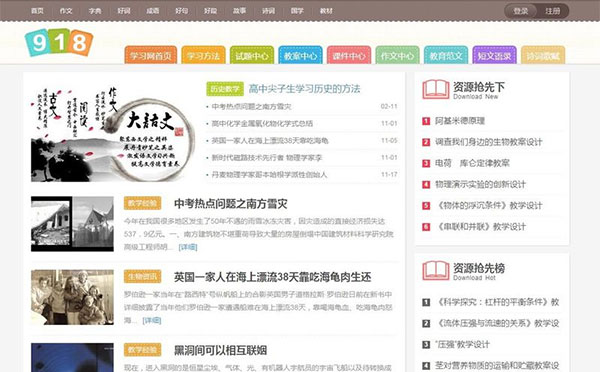Open hot item 3 "压强"教学设计
Image resolution: width=600 pixels, height=372 pixels.
tap(462, 344)
